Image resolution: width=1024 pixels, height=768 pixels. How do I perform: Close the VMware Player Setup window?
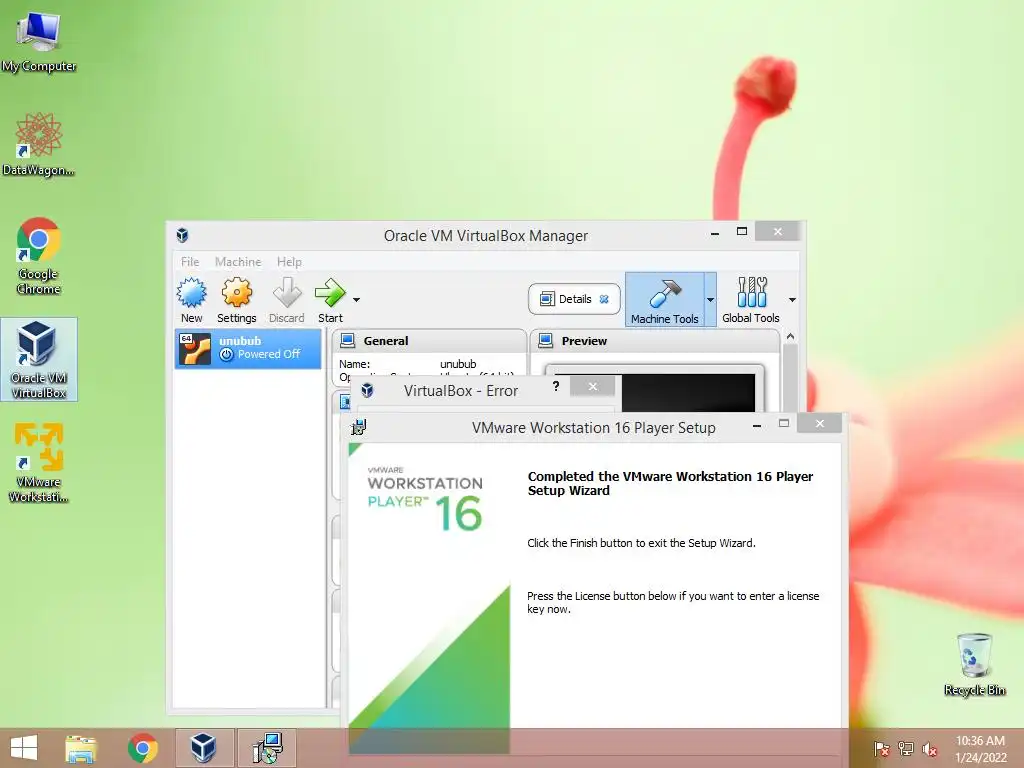tap(820, 423)
